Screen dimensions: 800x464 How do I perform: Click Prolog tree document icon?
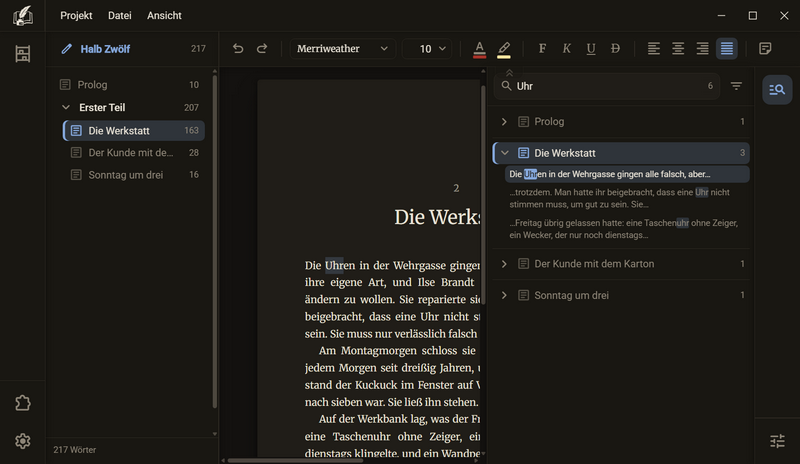(x=65, y=85)
